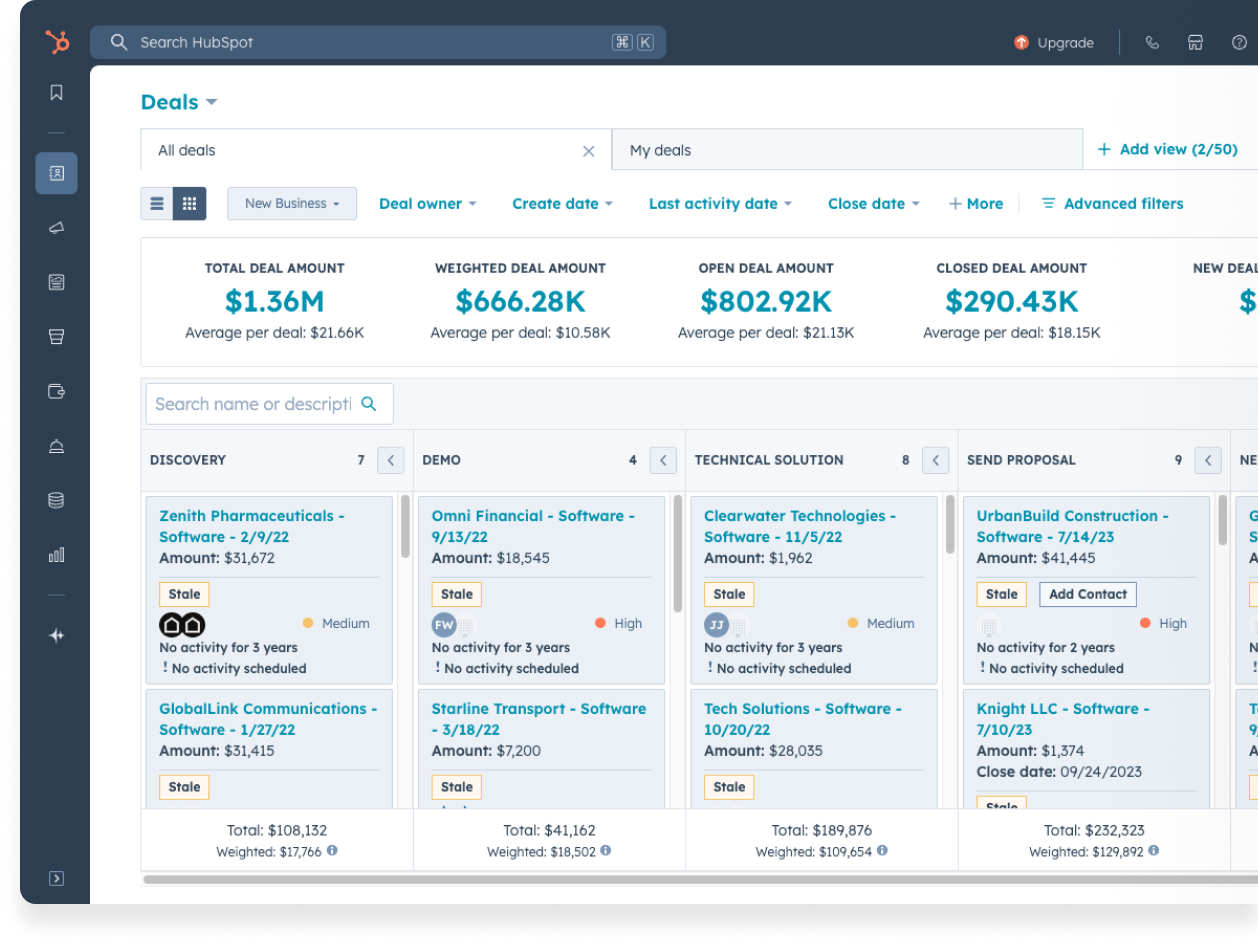Click the info icon beside Weighted: $17,766
This screenshot has width=1258, height=944.
coord(332,851)
